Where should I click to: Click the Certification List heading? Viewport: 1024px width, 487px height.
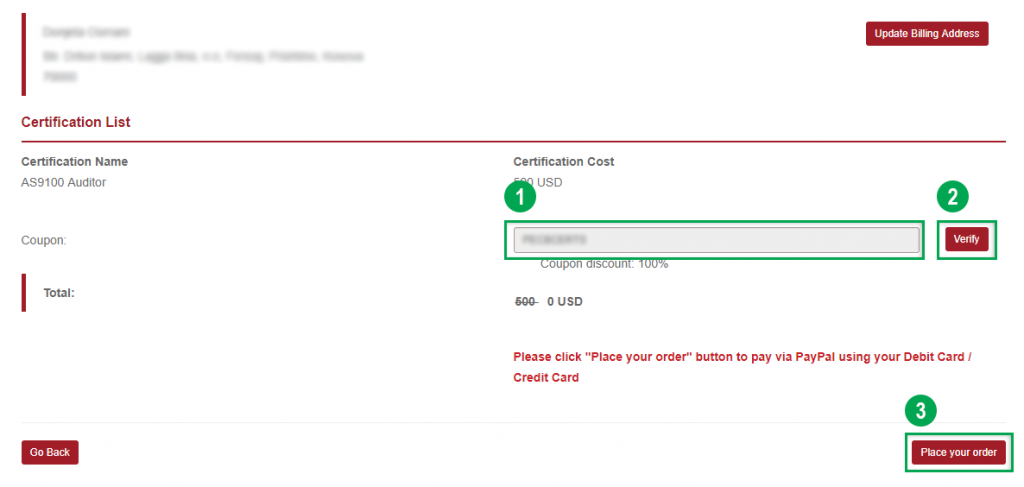coord(76,122)
